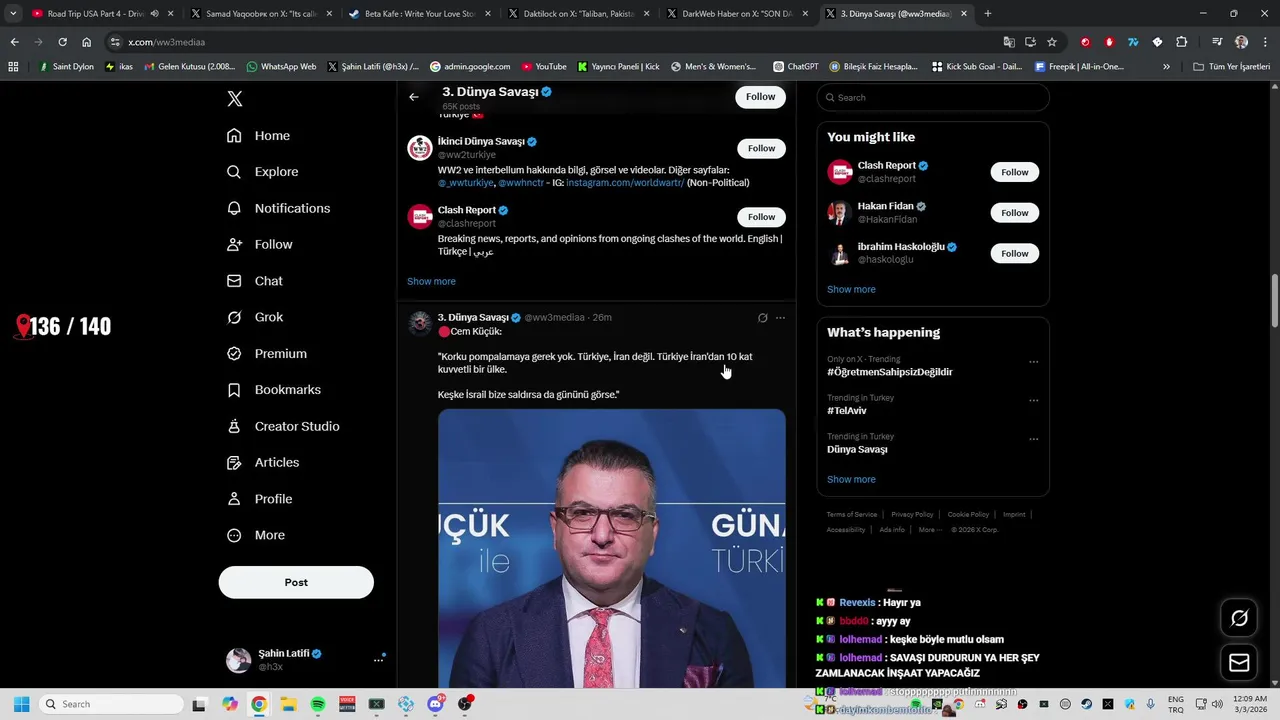1280x720 pixels.
Task: Click the X search field
Action: pyautogui.click(x=933, y=97)
